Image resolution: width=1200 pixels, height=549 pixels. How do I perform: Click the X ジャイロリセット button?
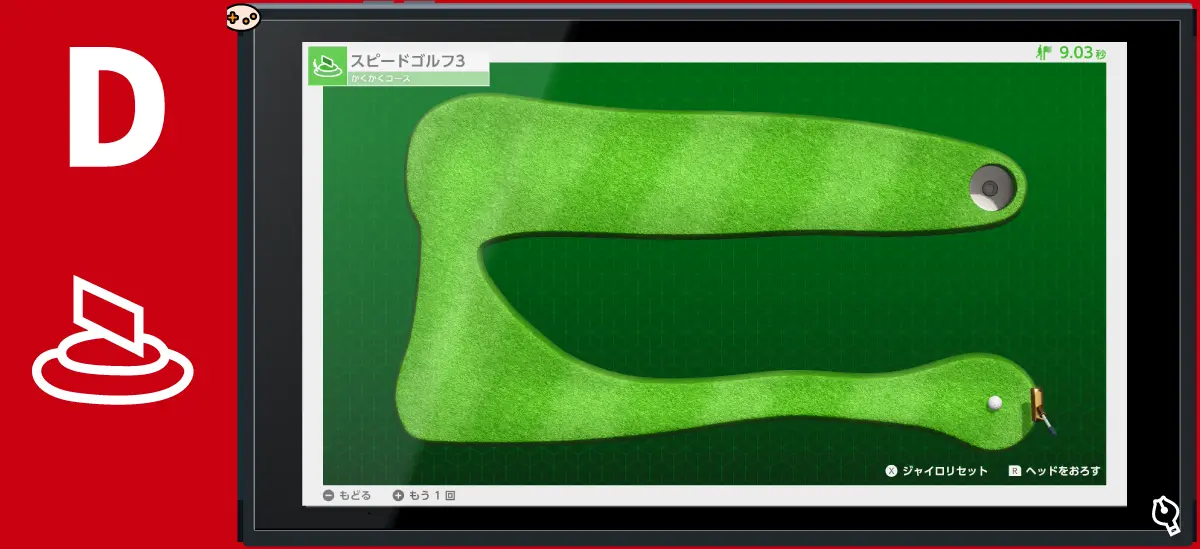(x=936, y=470)
